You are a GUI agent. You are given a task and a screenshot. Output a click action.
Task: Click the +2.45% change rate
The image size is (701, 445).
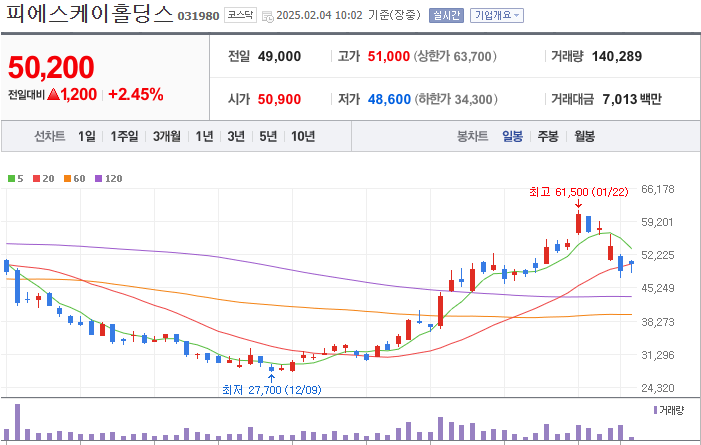point(136,94)
